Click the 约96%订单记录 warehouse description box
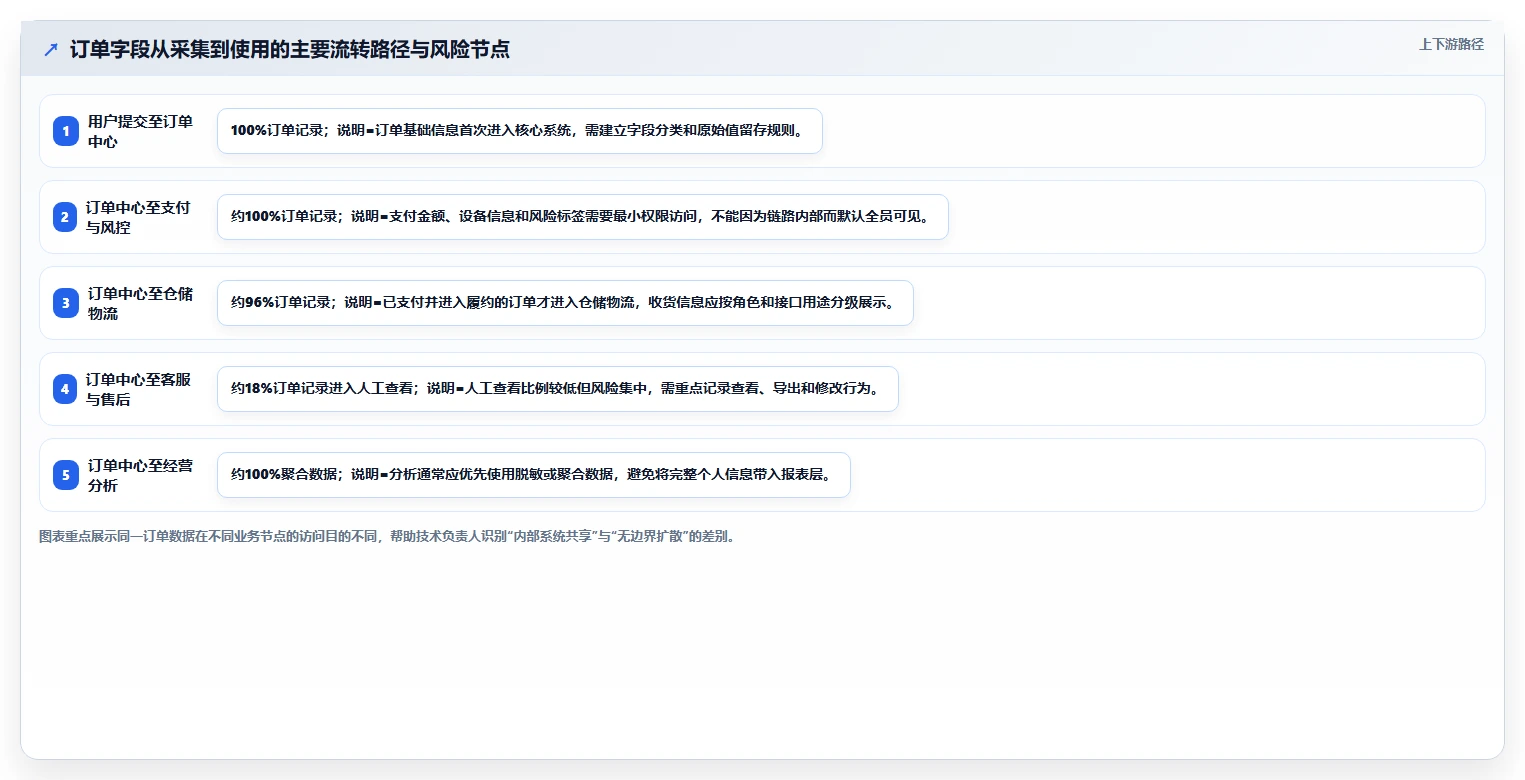This screenshot has height=780, width=1525. coord(565,303)
